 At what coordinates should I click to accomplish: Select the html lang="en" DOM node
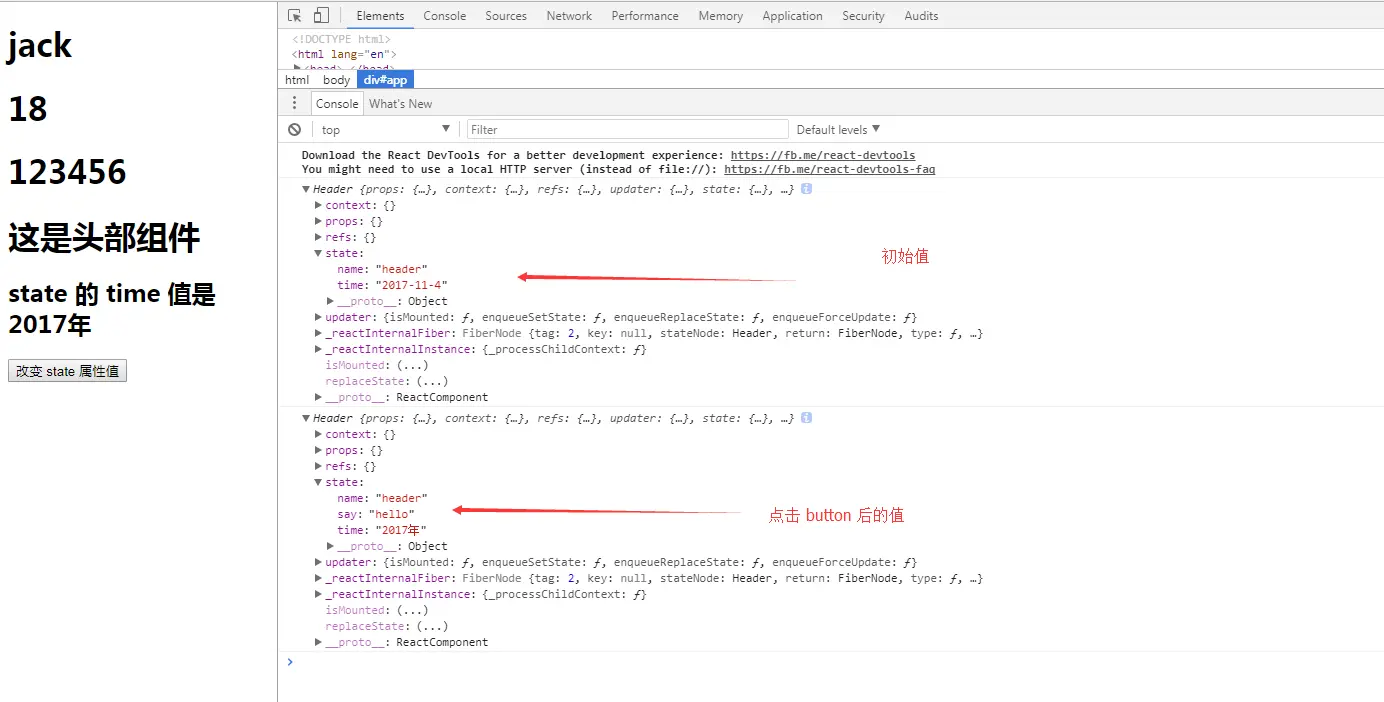tap(344, 54)
